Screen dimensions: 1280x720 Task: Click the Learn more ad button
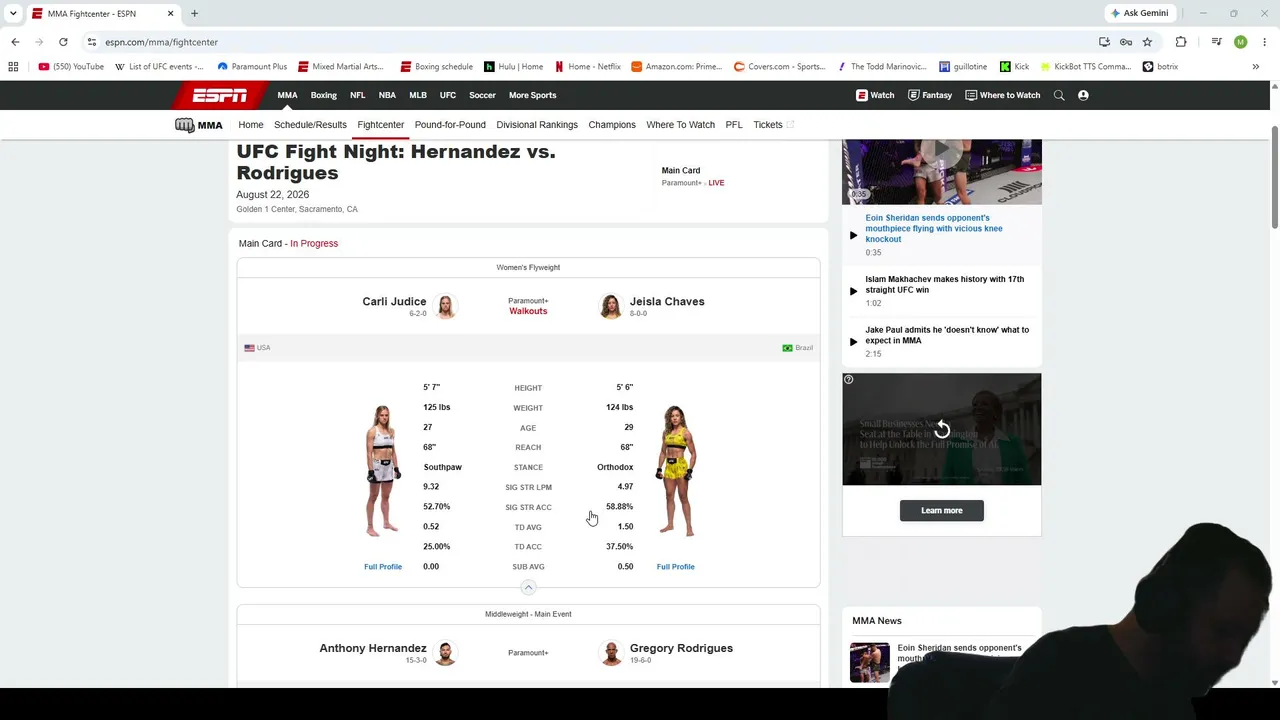[x=942, y=511]
